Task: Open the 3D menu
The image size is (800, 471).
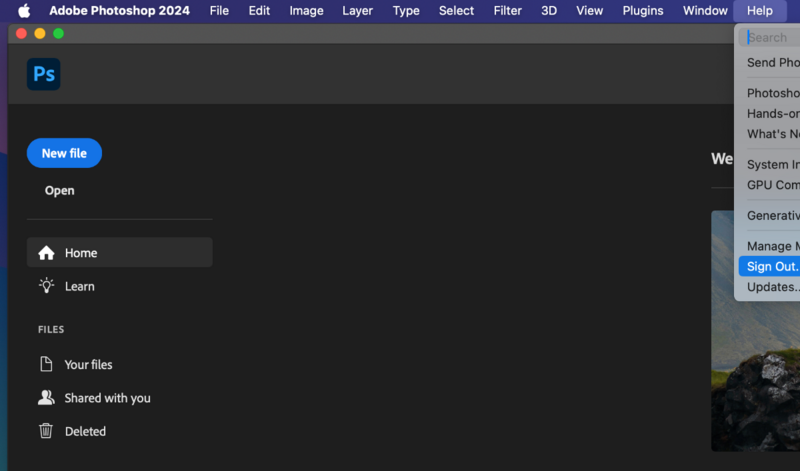Action: tap(549, 11)
